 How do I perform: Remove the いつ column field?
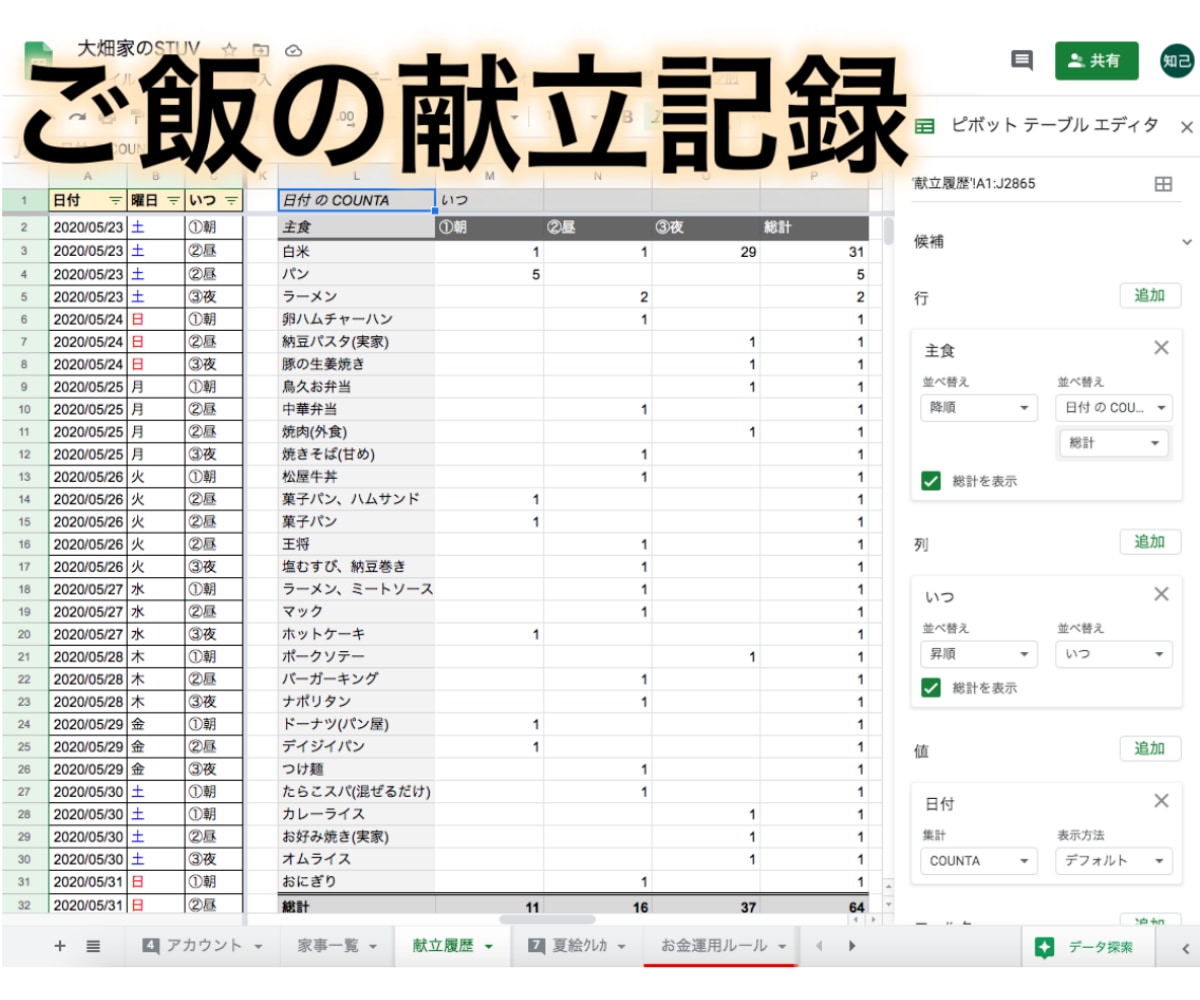point(1161,594)
